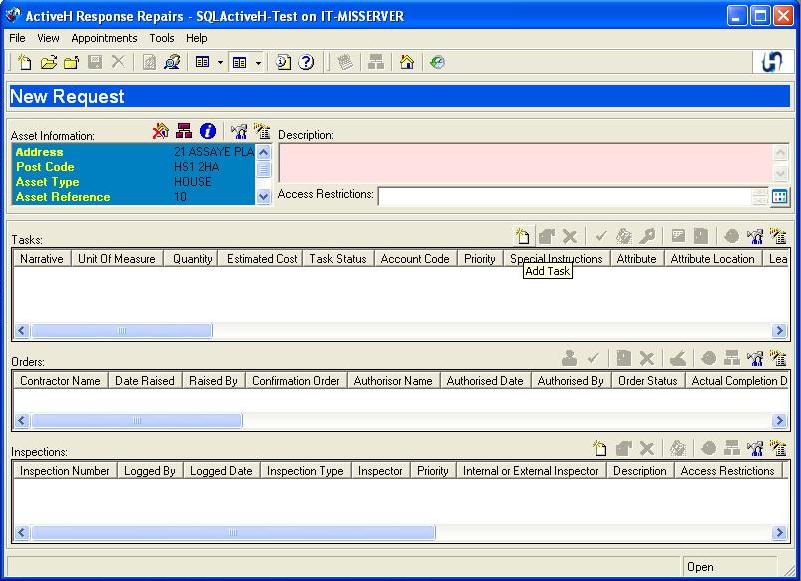Click the second table-layout view icon
The height and width of the screenshot is (581, 801).
click(240, 62)
